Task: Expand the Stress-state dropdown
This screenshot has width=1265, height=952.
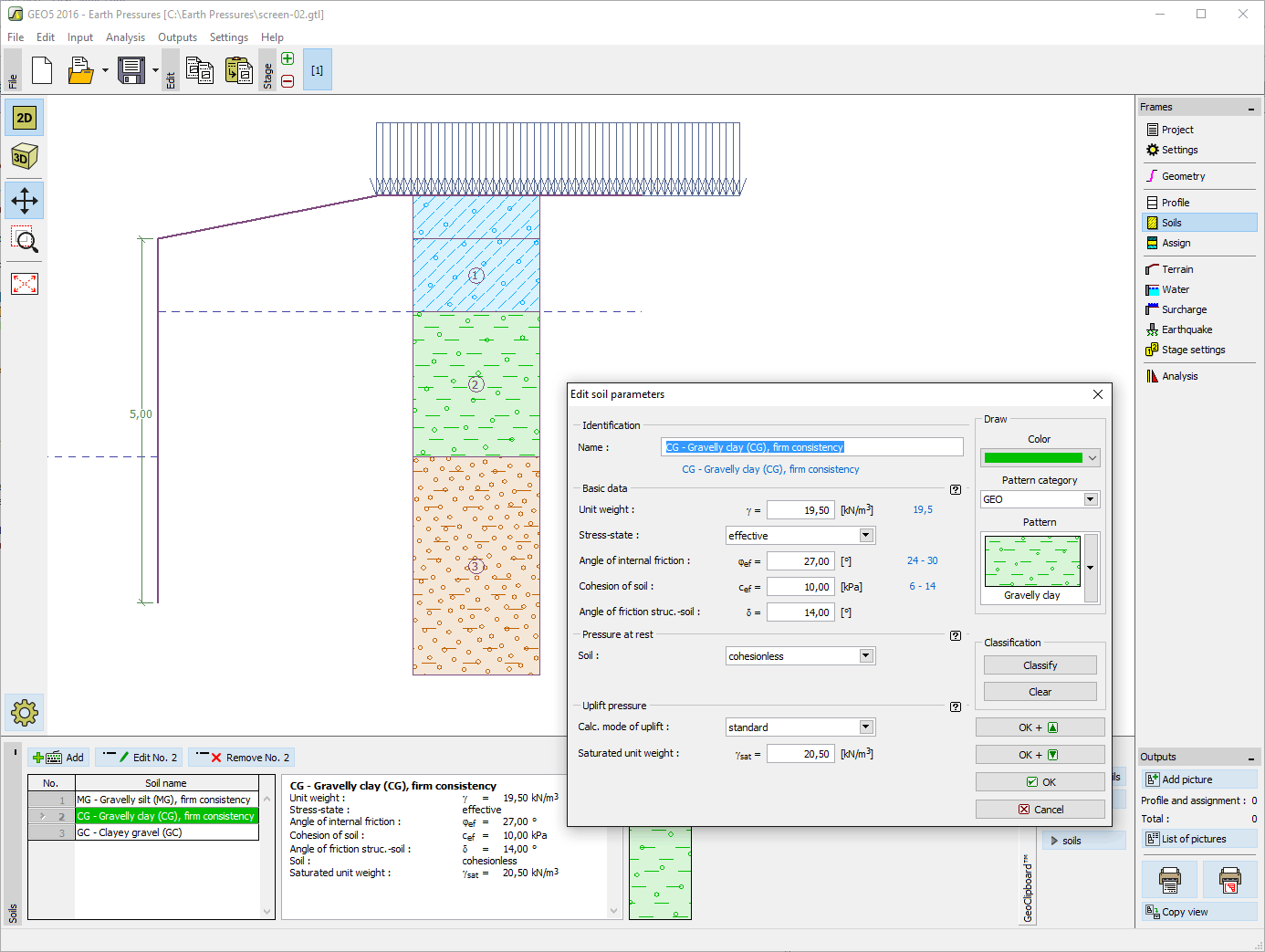Action: point(866,536)
